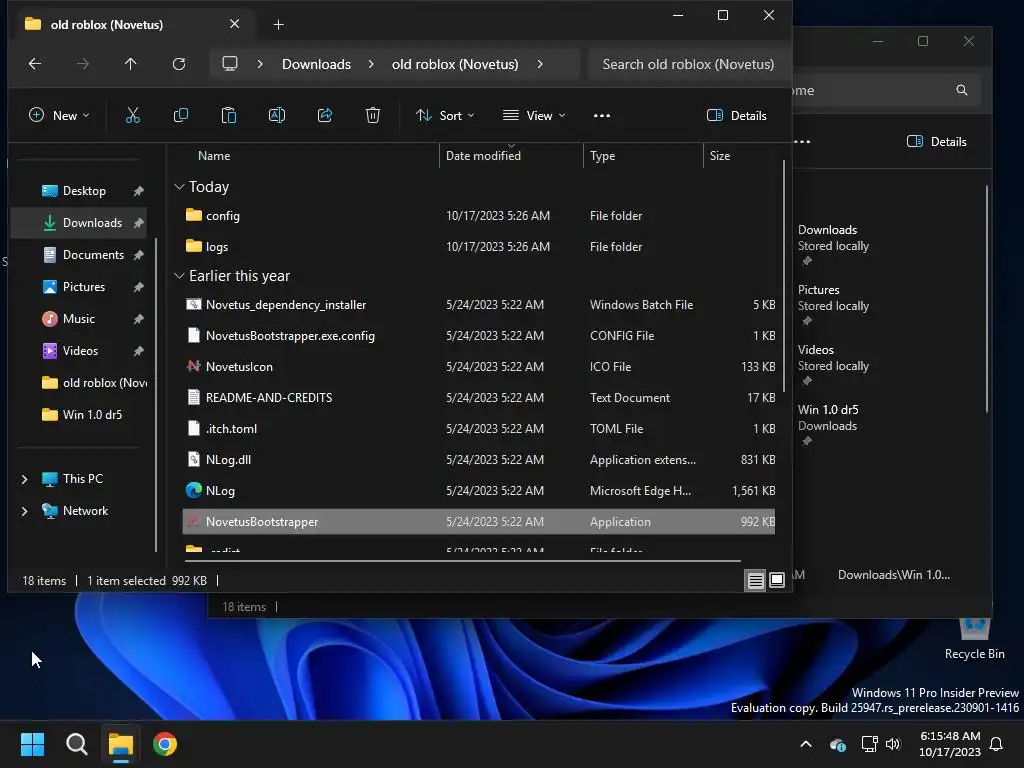The width and height of the screenshot is (1024, 768).
Task: Expand Network in navigation pane
Action: [25, 511]
